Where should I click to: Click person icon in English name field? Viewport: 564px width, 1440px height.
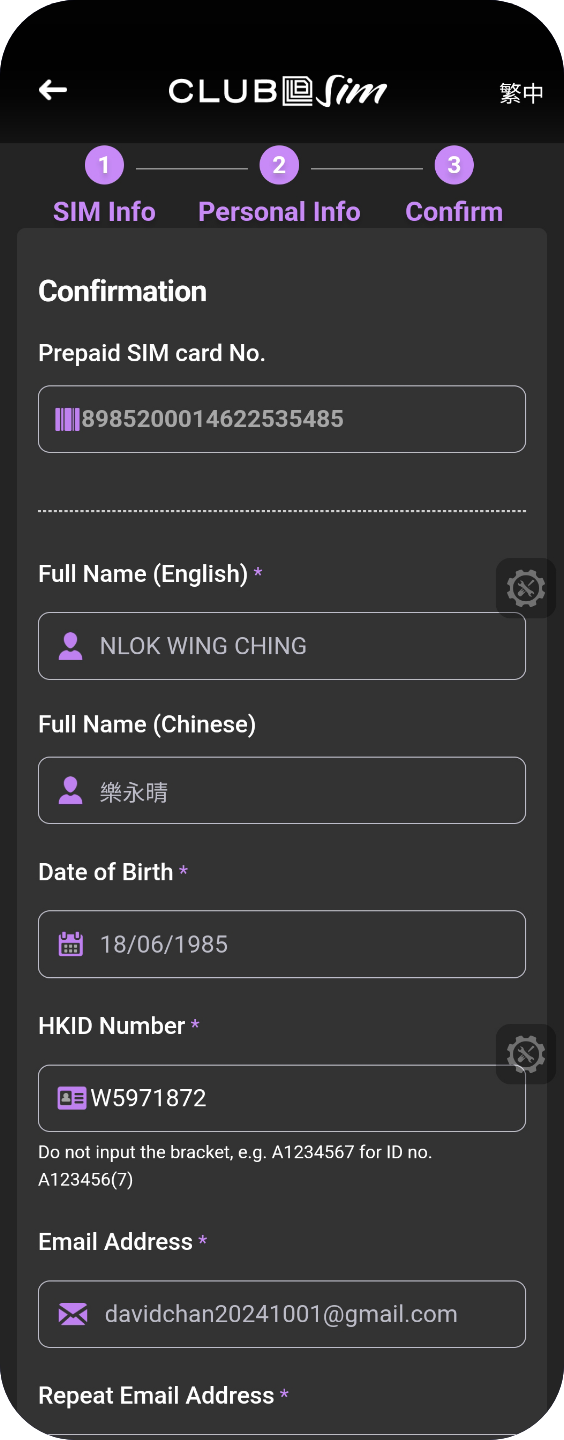pos(71,646)
